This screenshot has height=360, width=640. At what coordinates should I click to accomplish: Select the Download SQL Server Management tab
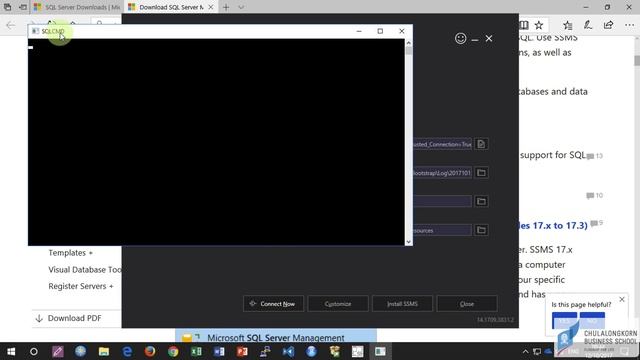171,7
